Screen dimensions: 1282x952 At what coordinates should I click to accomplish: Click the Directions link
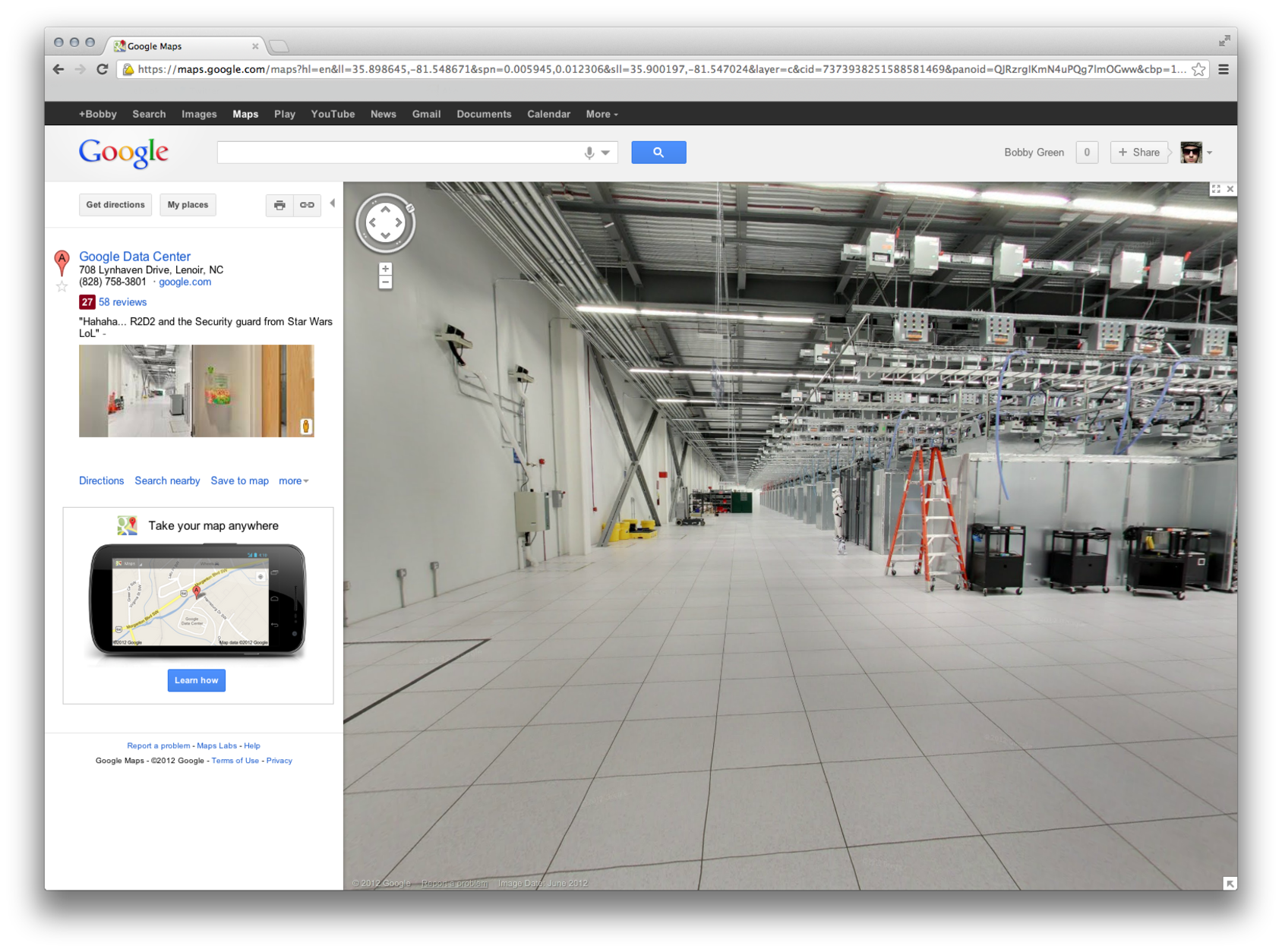pyautogui.click(x=101, y=481)
